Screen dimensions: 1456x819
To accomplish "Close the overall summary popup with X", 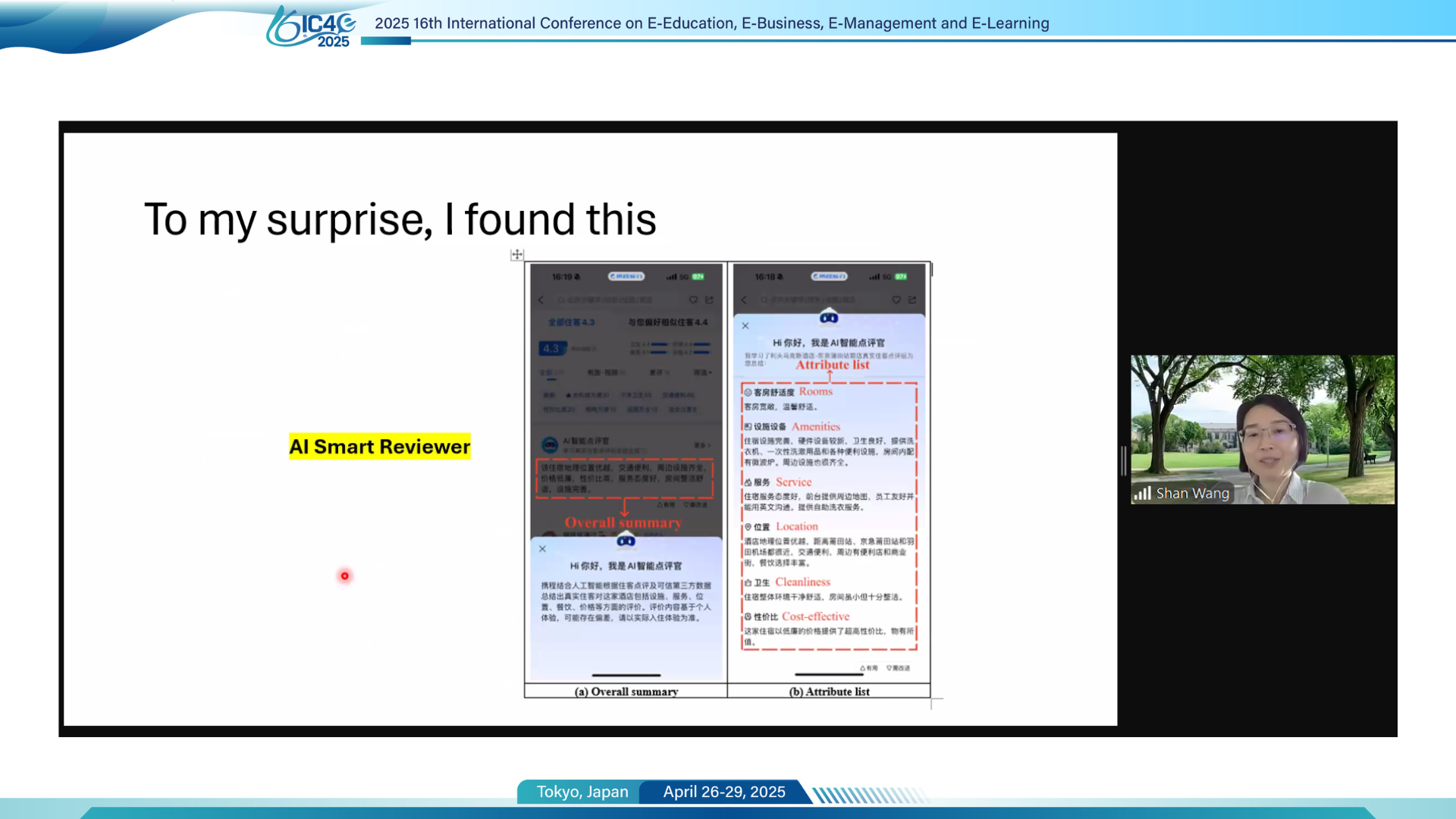I will coord(542,549).
